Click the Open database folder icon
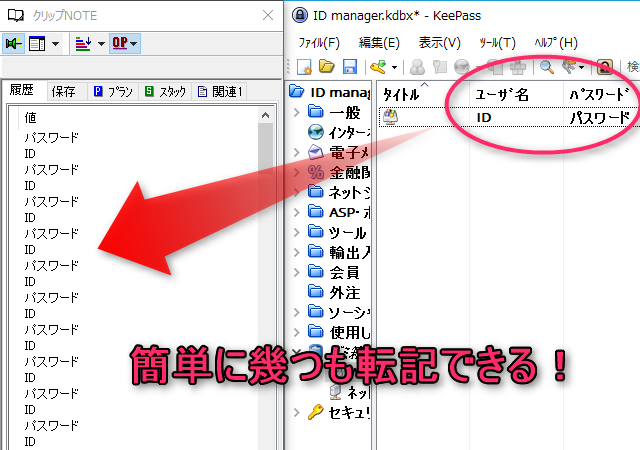Image resolution: width=640 pixels, height=450 pixels. pyautogui.click(x=327, y=67)
